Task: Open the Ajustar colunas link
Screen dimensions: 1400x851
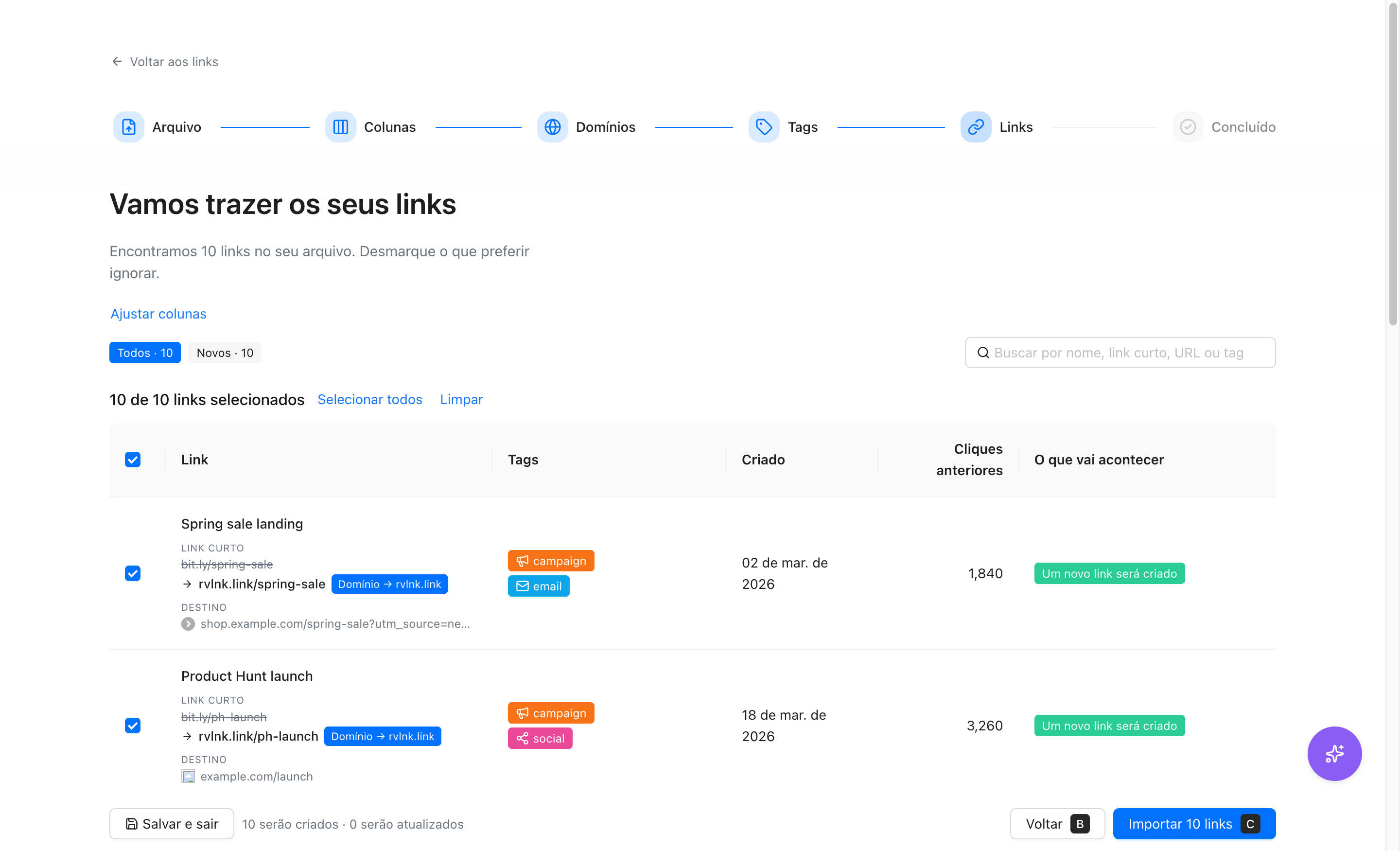Action: click(158, 314)
